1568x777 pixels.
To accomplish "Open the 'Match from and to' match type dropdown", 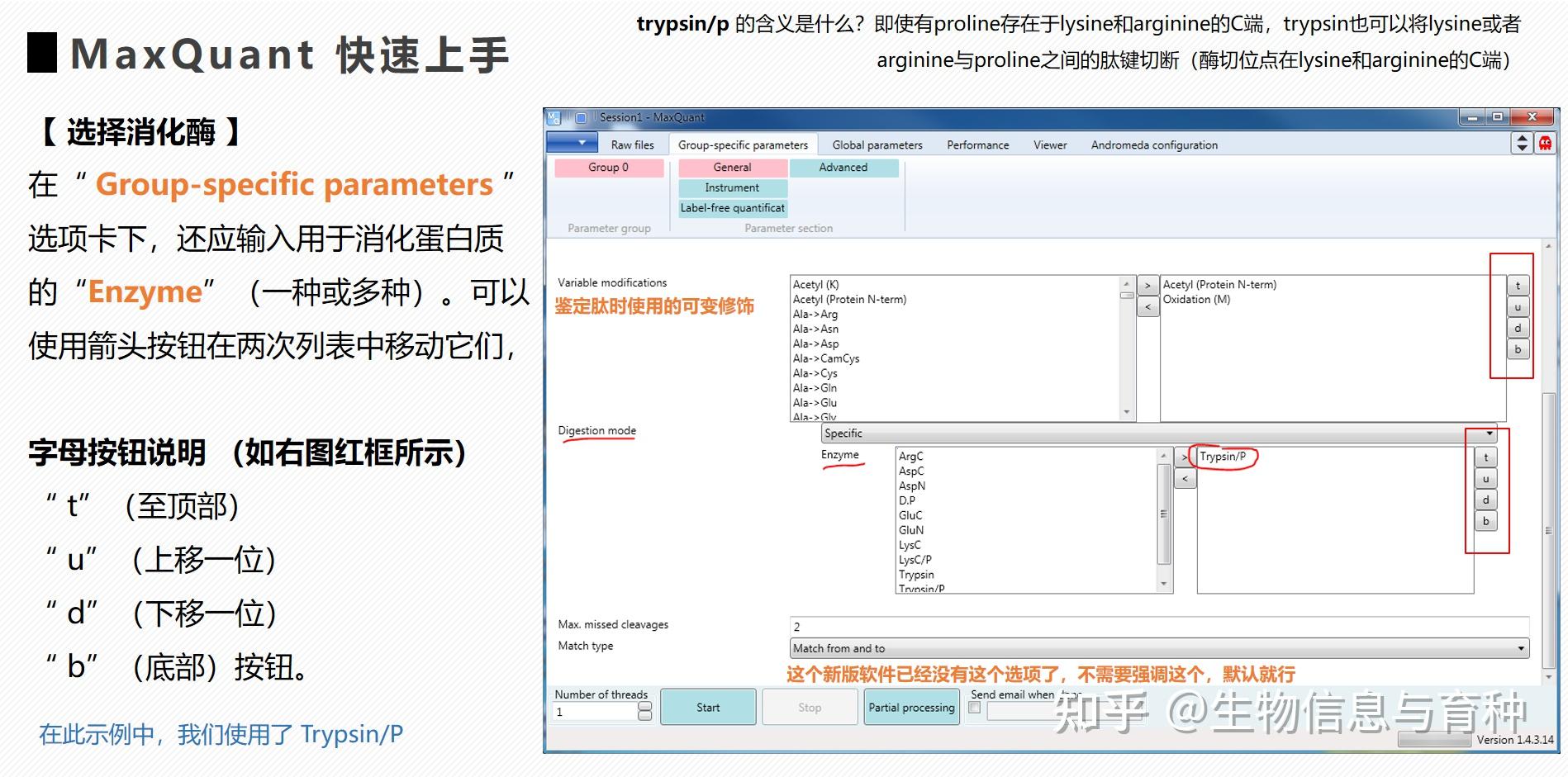I will pyautogui.click(x=1523, y=647).
